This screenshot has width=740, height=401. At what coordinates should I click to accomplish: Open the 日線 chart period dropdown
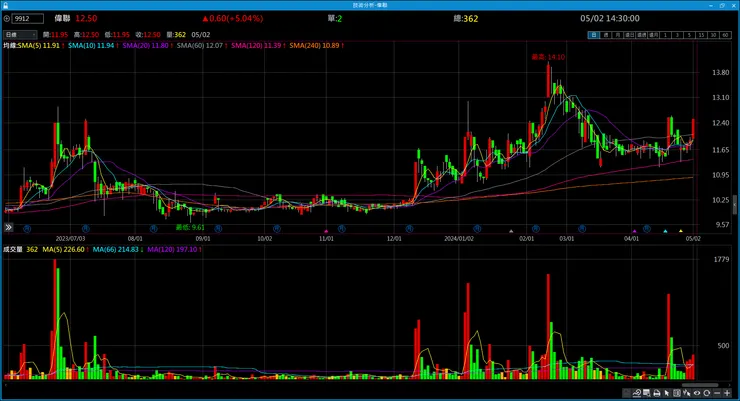pyautogui.click(x=20, y=34)
